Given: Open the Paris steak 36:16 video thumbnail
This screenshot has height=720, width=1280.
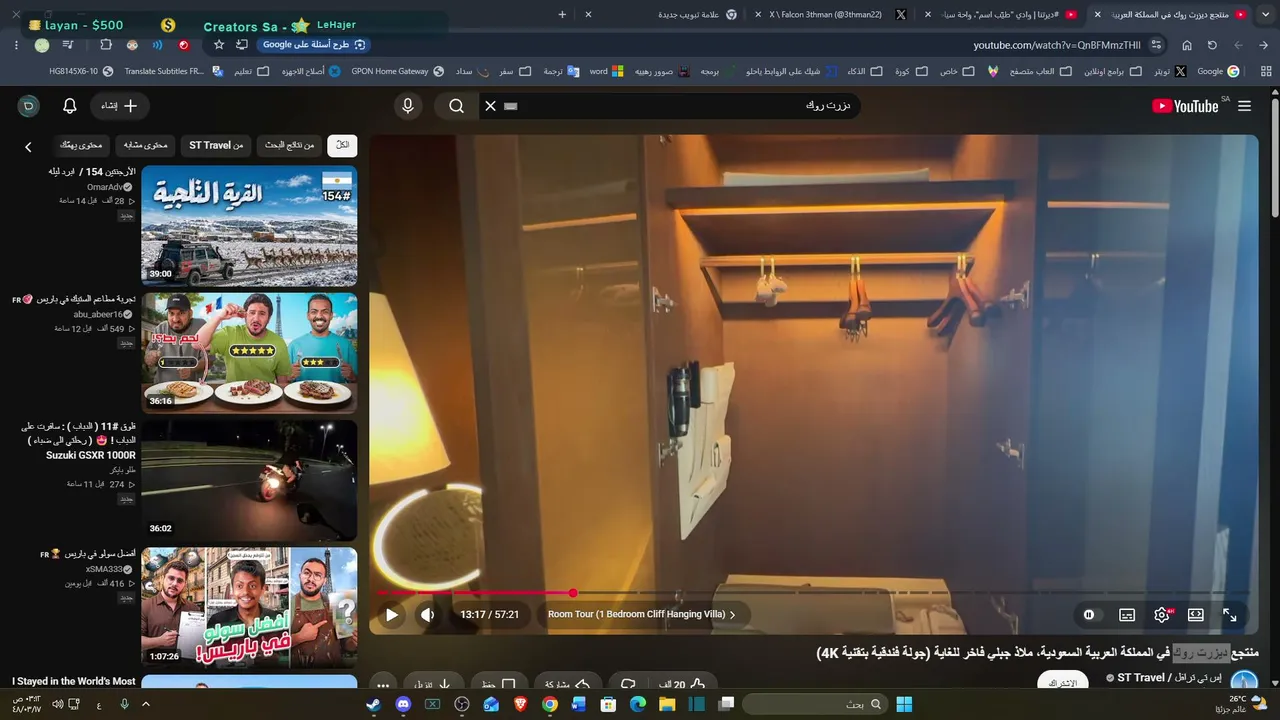Looking at the screenshot, I should (x=249, y=353).
